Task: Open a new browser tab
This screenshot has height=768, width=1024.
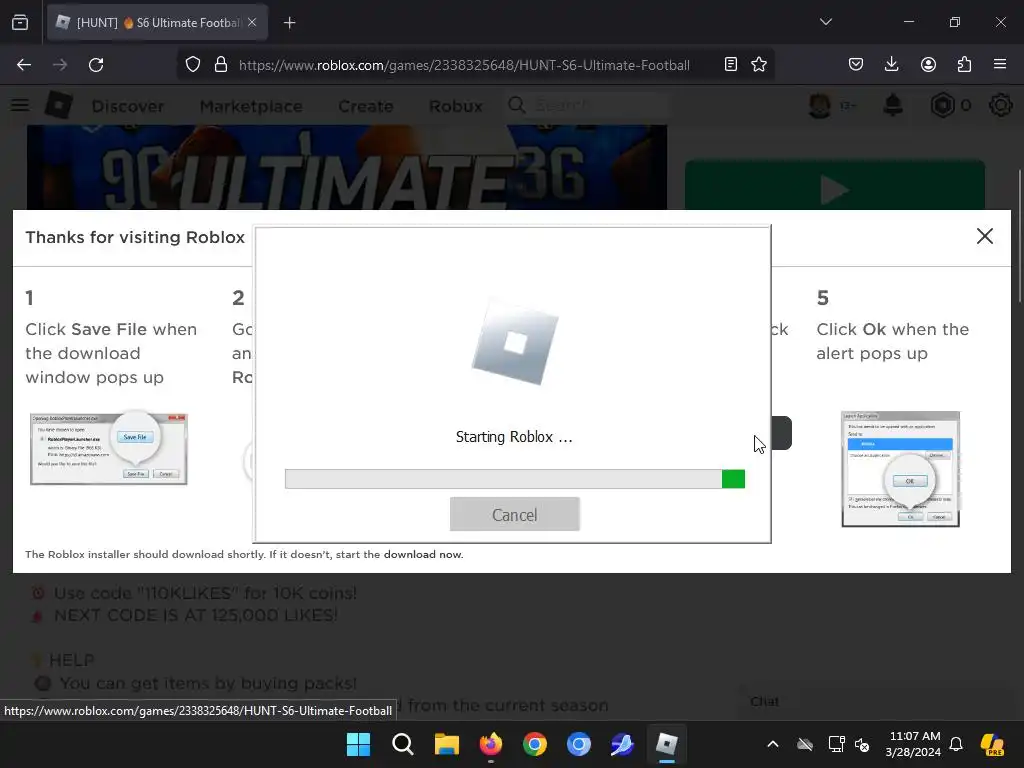Action: point(289,23)
